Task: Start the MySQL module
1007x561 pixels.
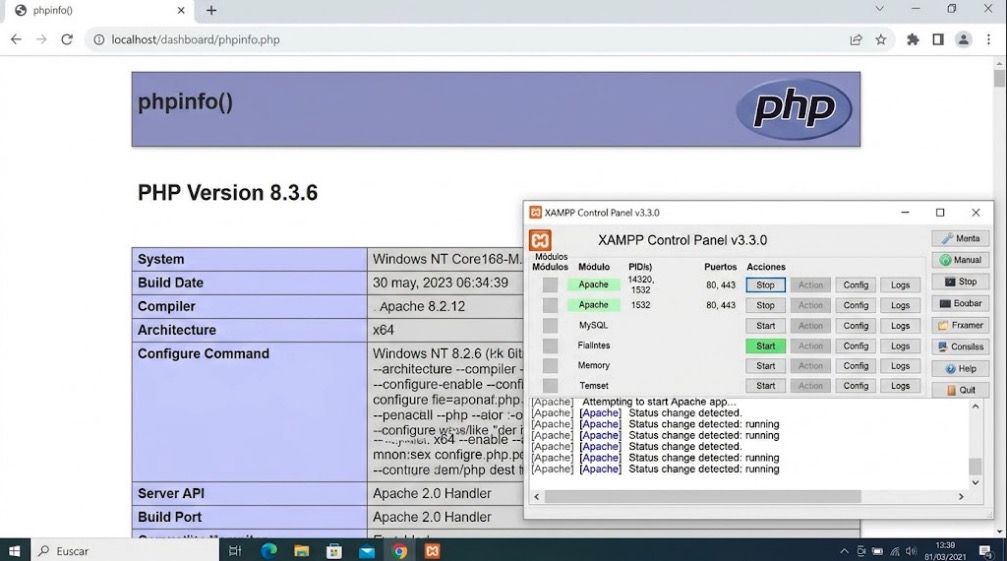Action: 765,326
